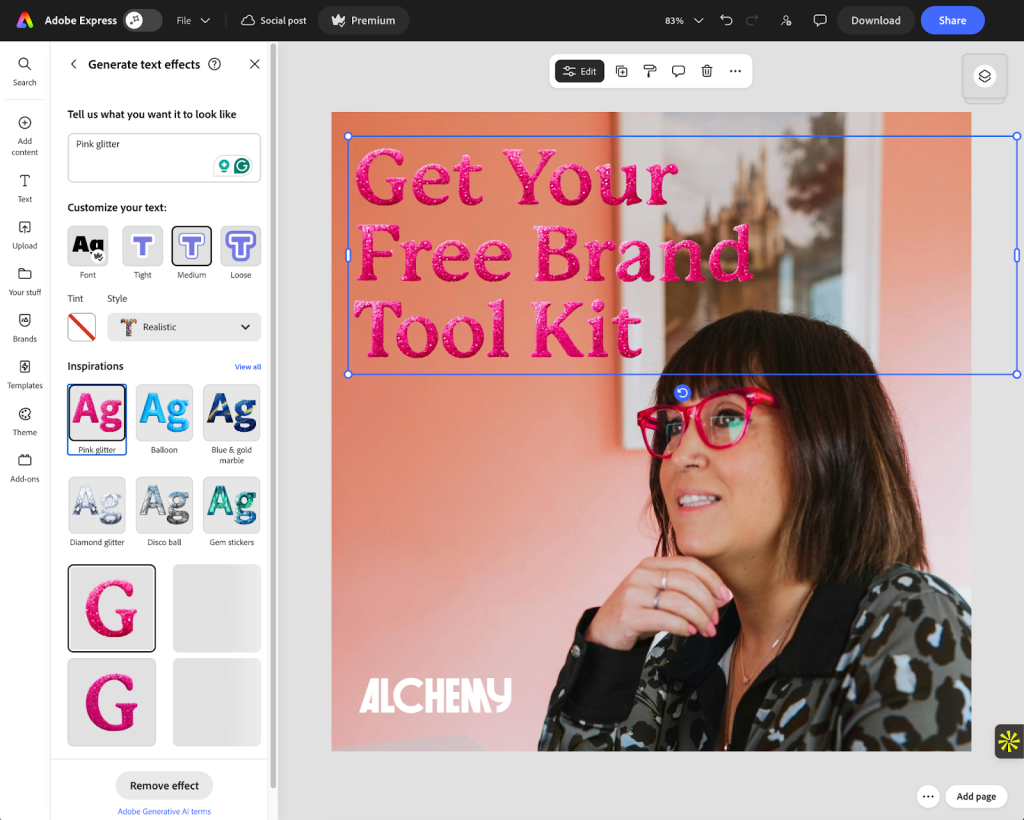
Task: Open the comments icon in top bar
Action: coord(820,20)
